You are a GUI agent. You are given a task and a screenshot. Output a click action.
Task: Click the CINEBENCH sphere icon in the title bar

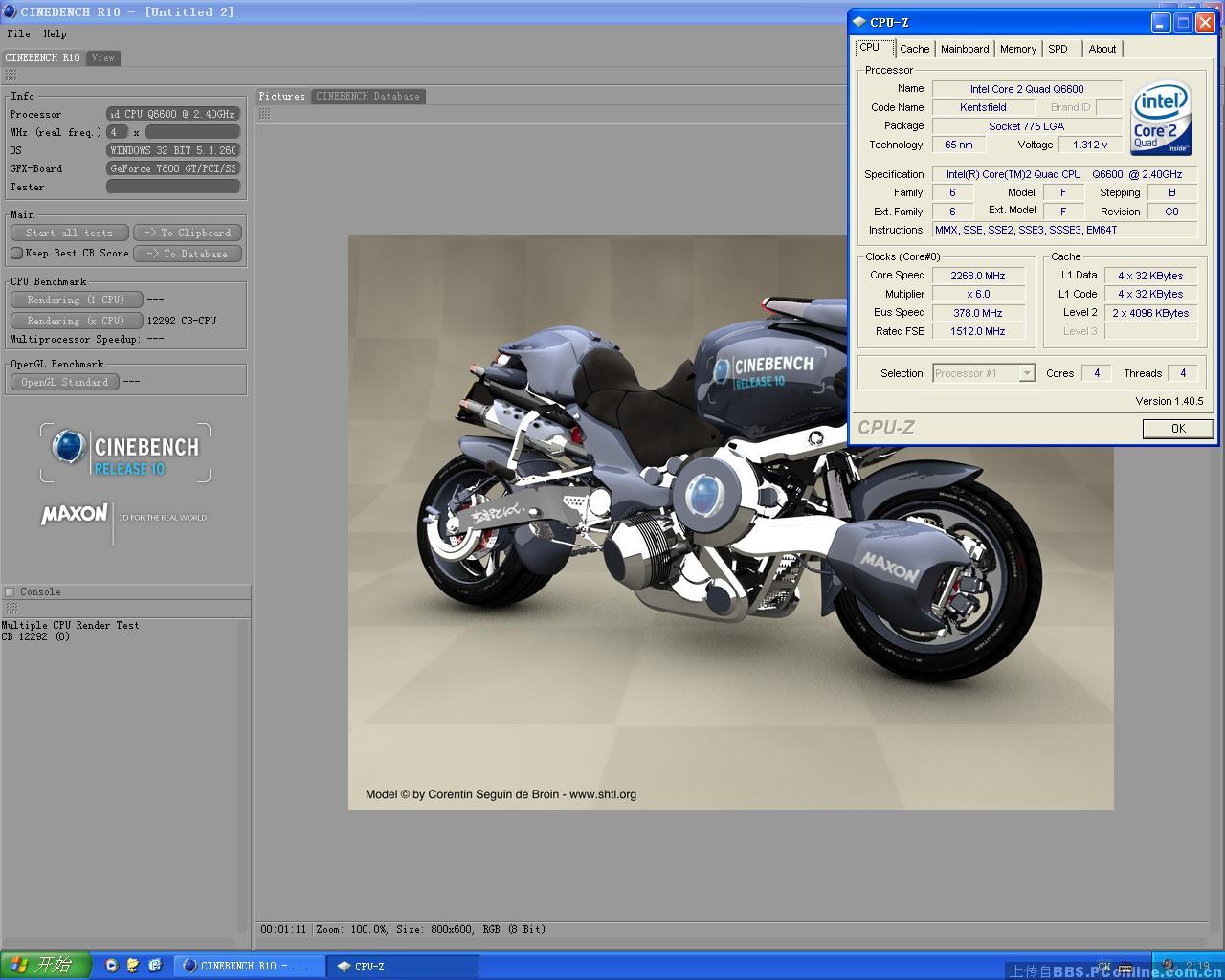10,11
